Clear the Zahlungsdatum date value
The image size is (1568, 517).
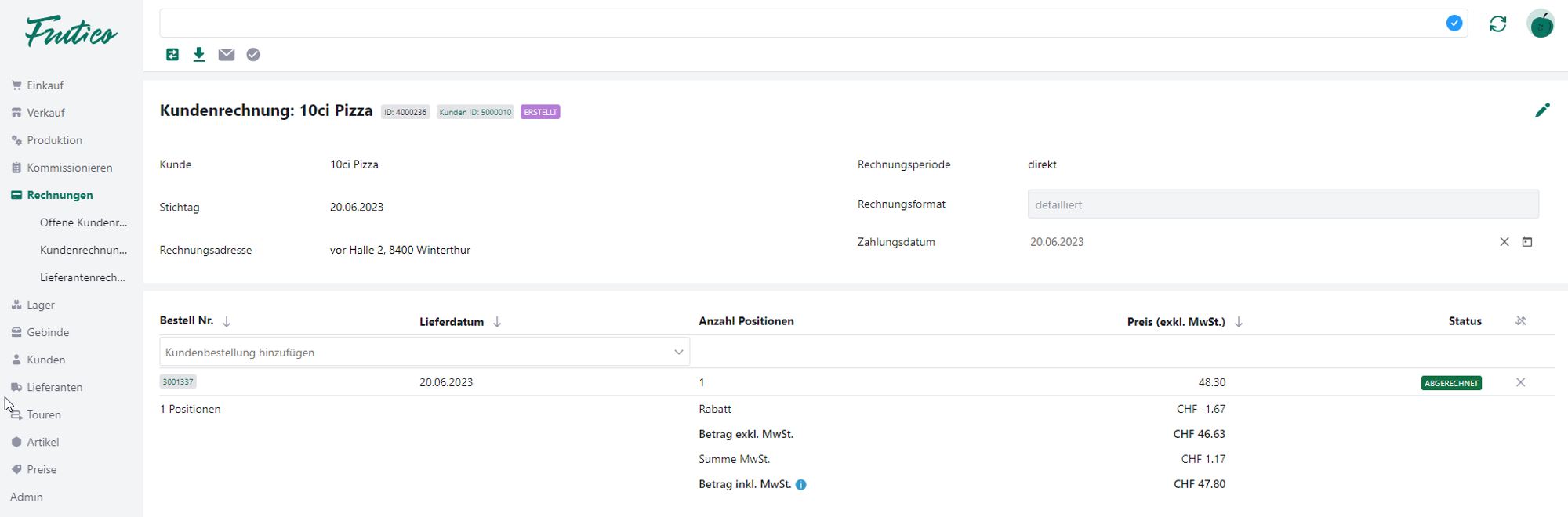pyautogui.click(x=1504, y=242)
